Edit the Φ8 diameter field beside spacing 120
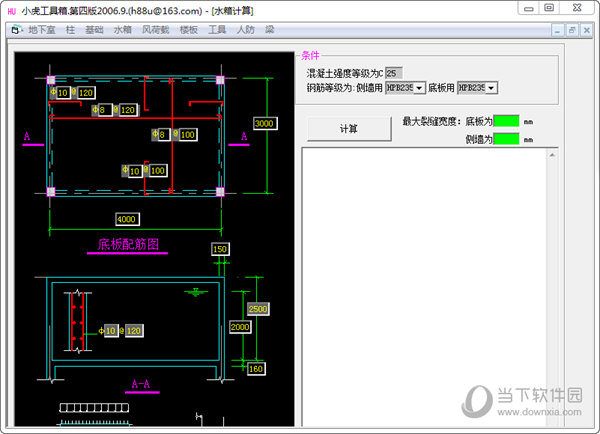The height and width of the screenshot is (434, 600). click(105, 110)
